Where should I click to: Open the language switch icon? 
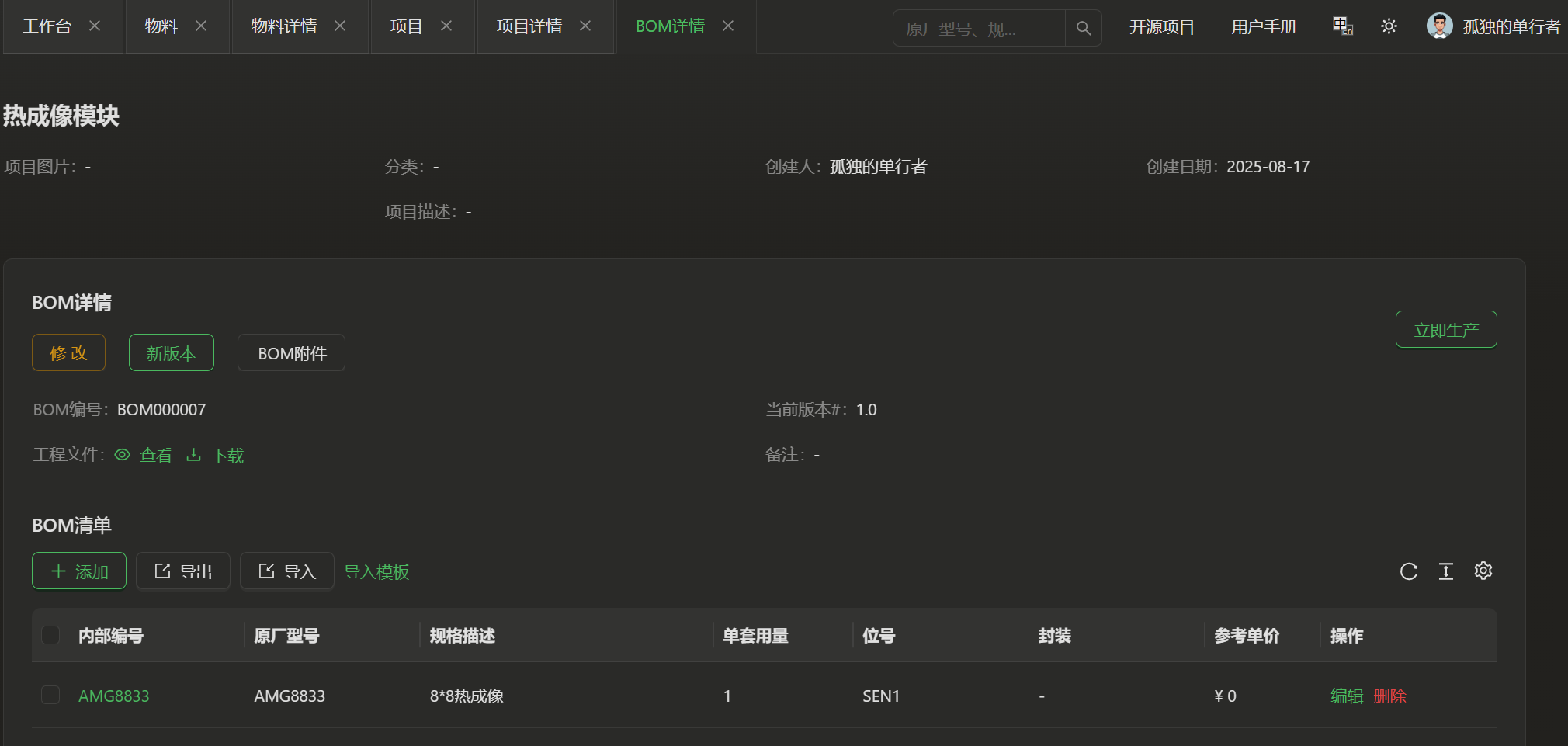click(1342, 26)
